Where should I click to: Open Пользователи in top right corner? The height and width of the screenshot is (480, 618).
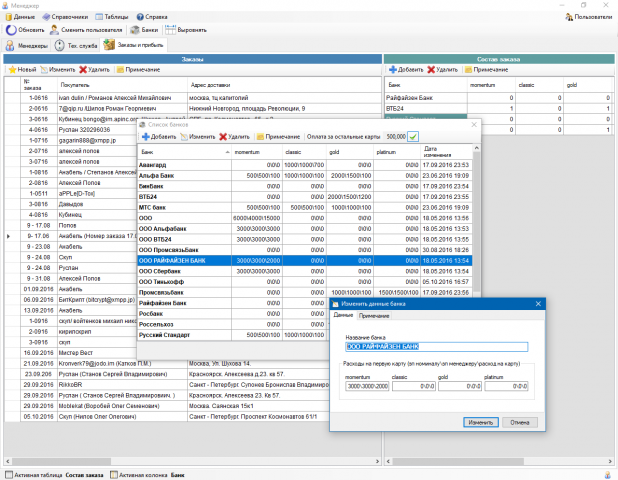[x=589, y=17]
